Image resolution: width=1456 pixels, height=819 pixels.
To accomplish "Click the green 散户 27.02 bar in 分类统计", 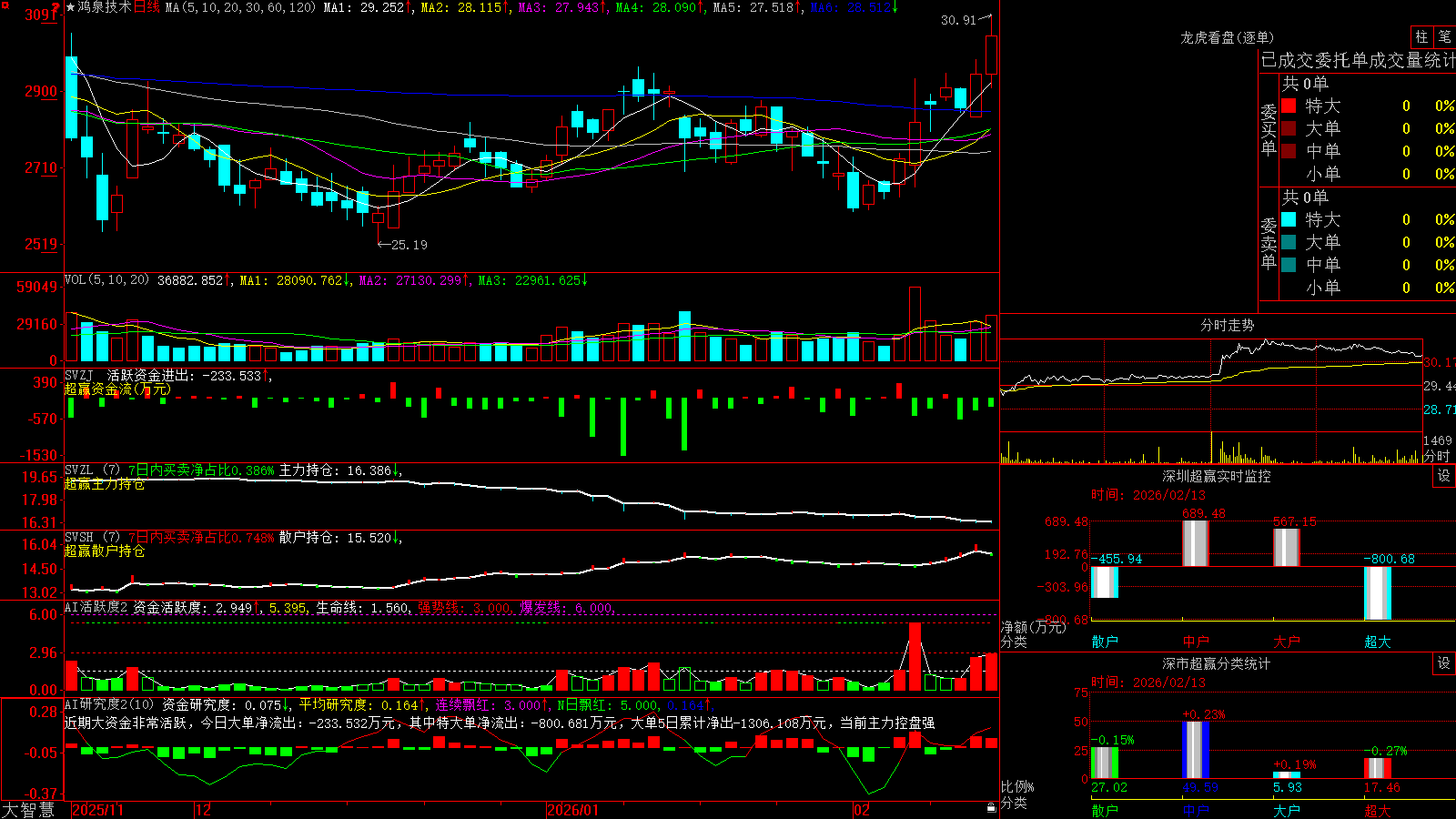I will click(1105, 763).
